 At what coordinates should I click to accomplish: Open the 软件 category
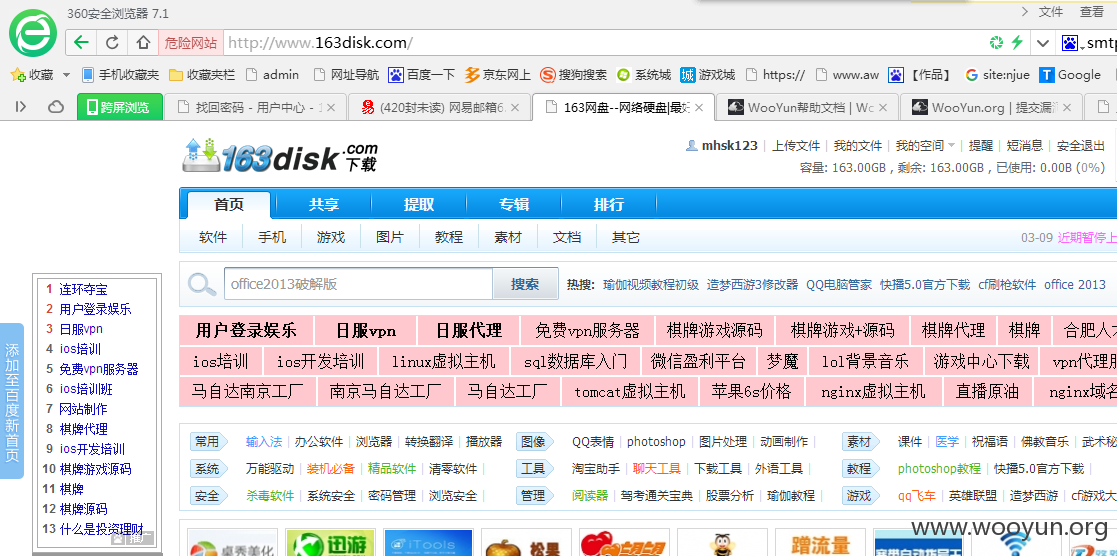(x=213, y=237)
